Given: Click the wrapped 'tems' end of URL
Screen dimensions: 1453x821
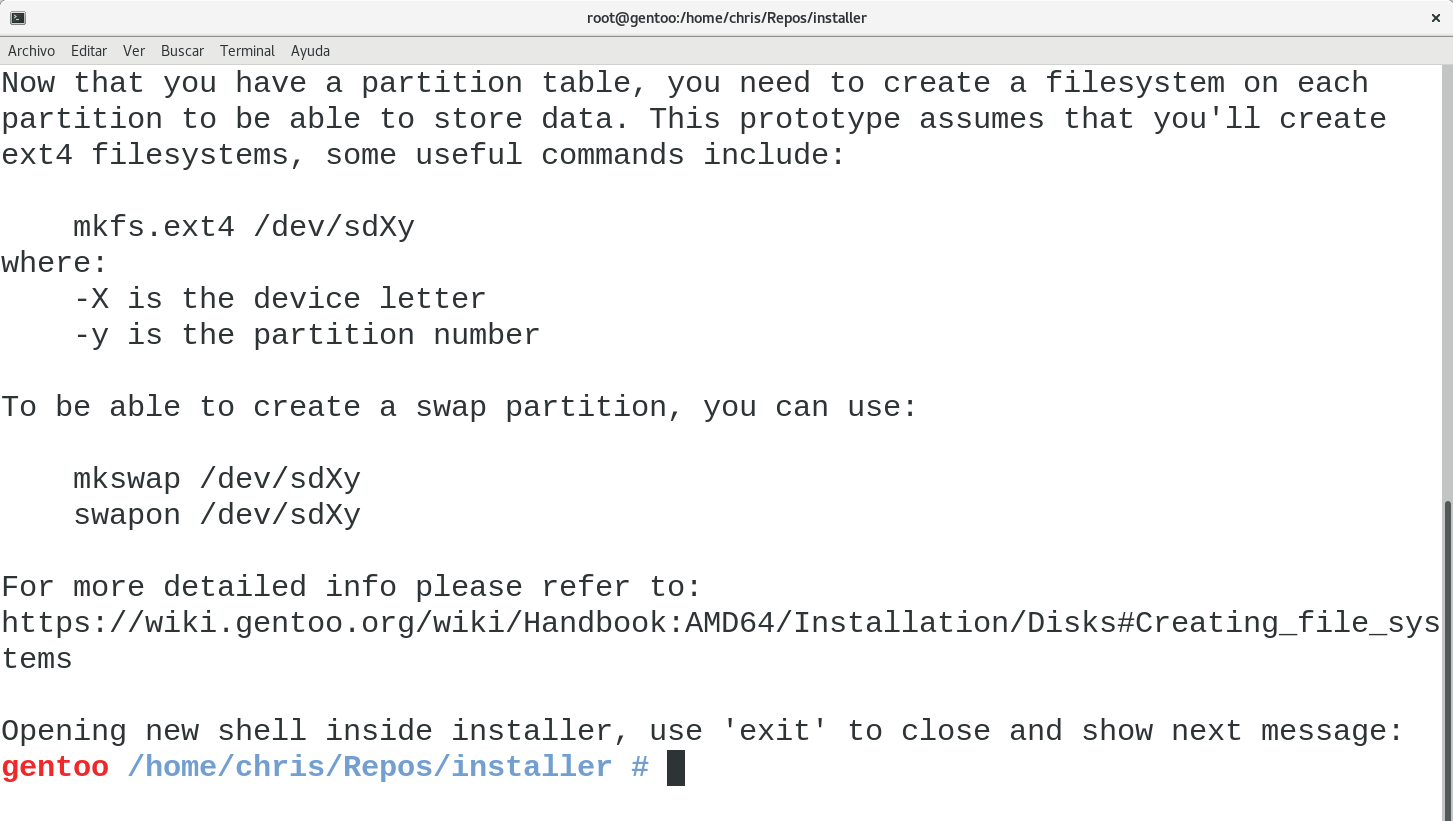Looking at the screenshot, I should pyautogui.click(x=37, y=659).
